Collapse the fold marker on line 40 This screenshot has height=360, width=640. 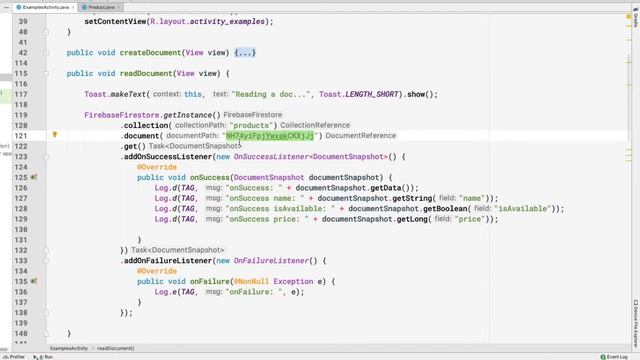point(46,32)
